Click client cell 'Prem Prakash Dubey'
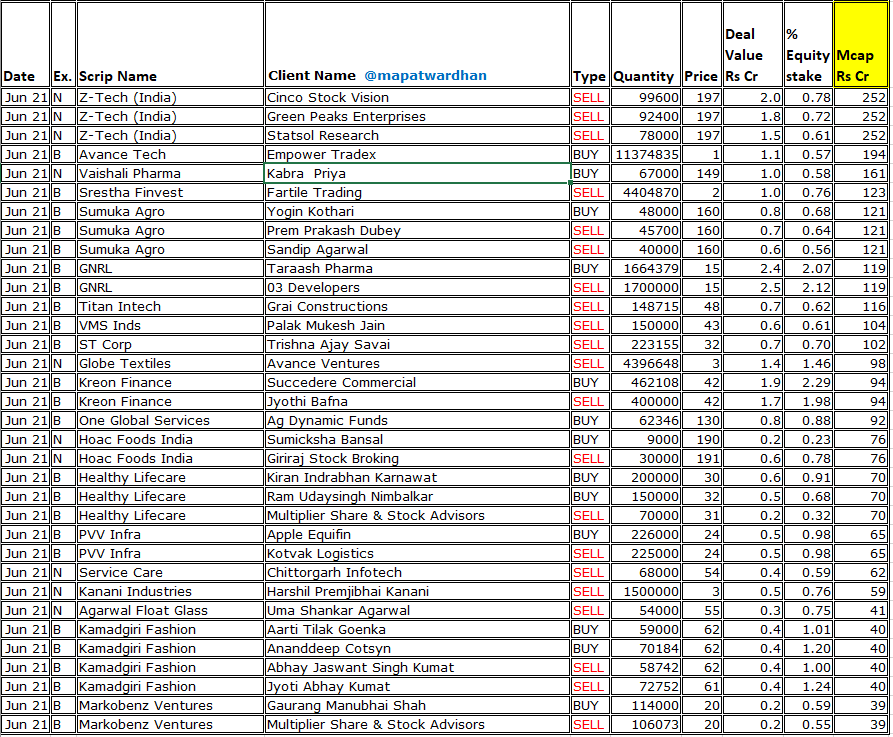The image size is (893, 737). click(x=417, y=230)
